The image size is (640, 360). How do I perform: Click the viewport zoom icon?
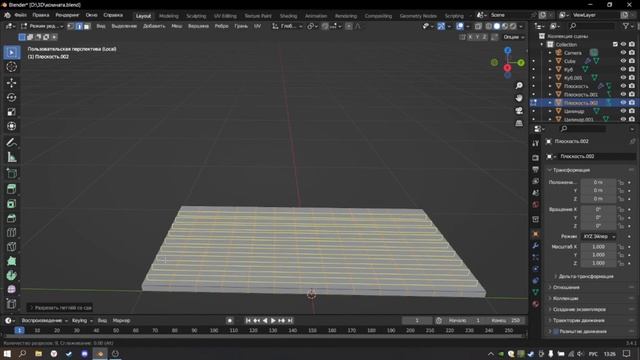519,85
